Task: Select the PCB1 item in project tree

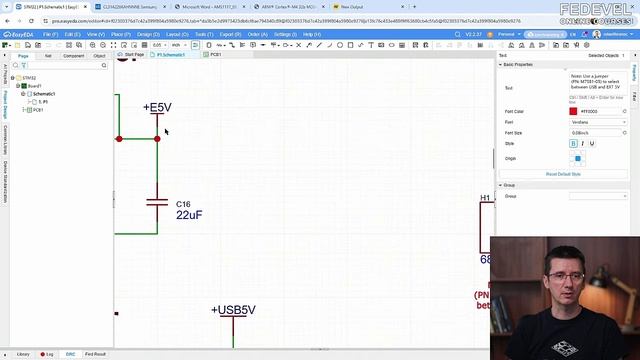Action: point(38,110)
